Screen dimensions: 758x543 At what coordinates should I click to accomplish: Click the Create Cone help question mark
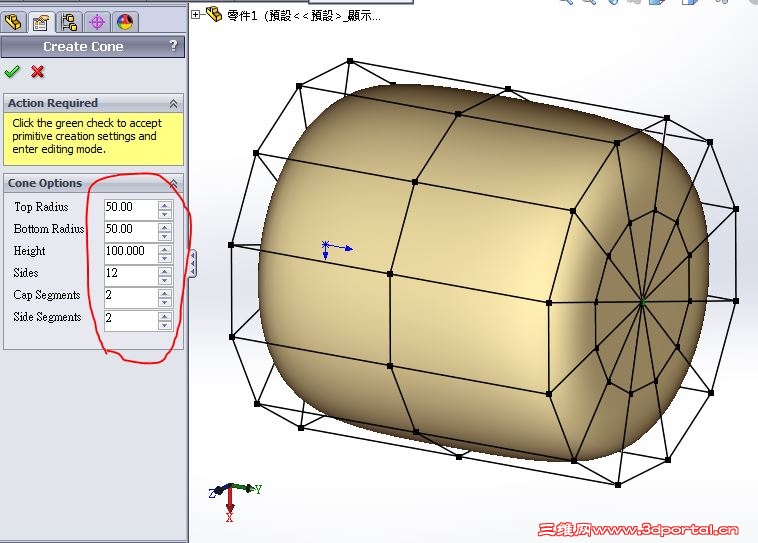click(x=174, y=46)
